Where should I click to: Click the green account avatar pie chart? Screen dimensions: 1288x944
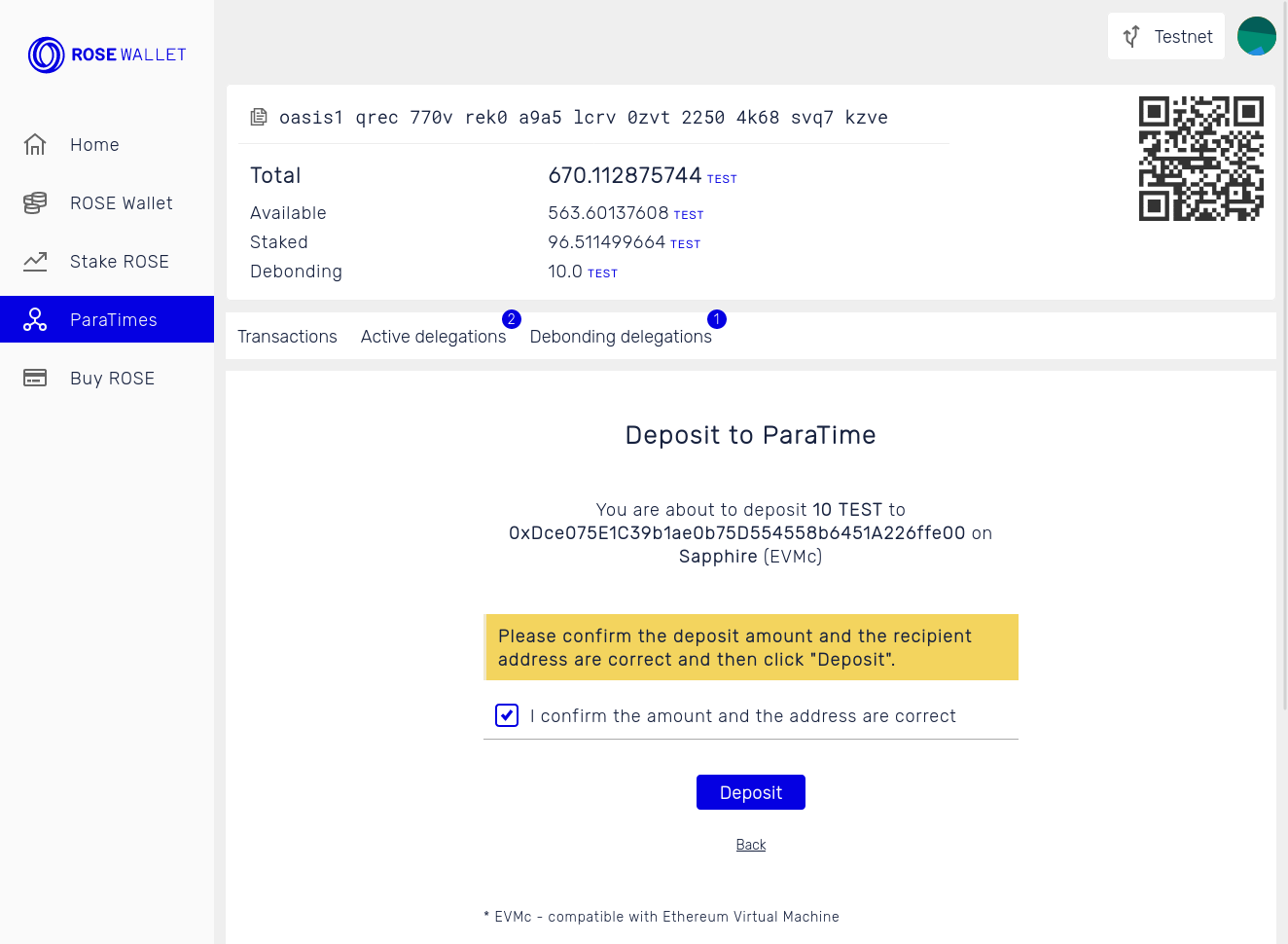coord(1256,36)
